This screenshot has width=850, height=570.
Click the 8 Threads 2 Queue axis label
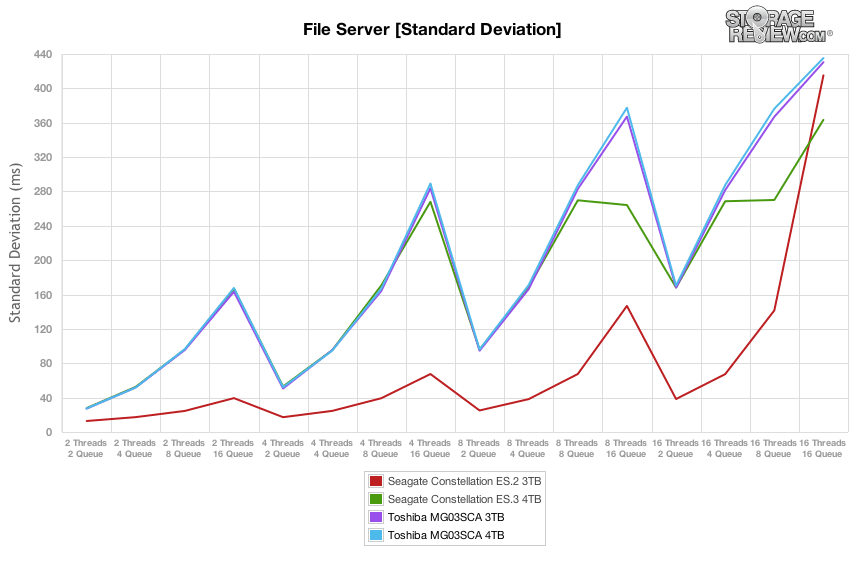click(479, 449)
